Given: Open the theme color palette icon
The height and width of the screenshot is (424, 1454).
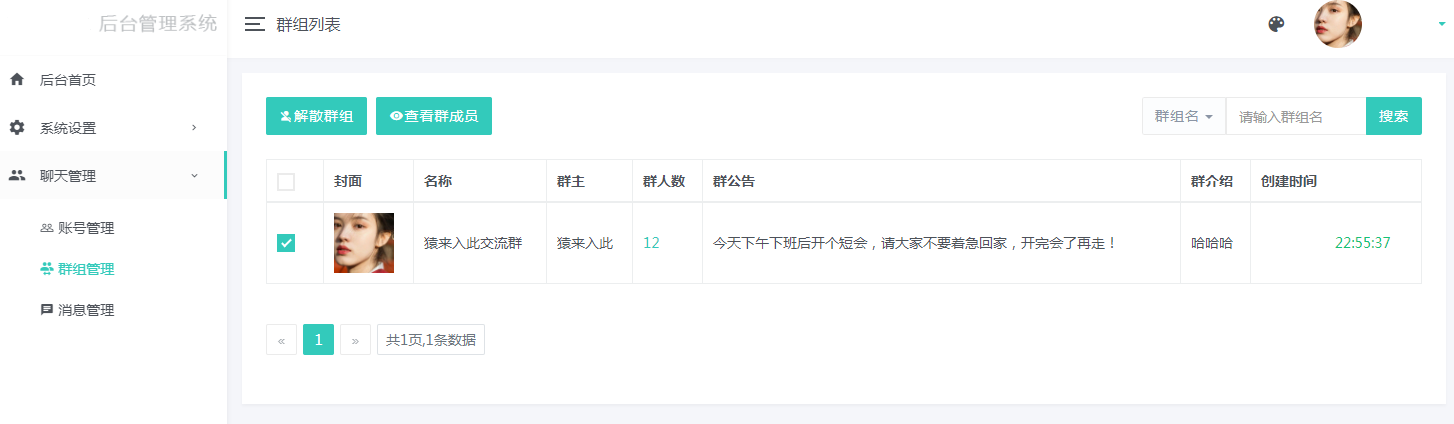Looking at the screenshot, I should 1276,25.
